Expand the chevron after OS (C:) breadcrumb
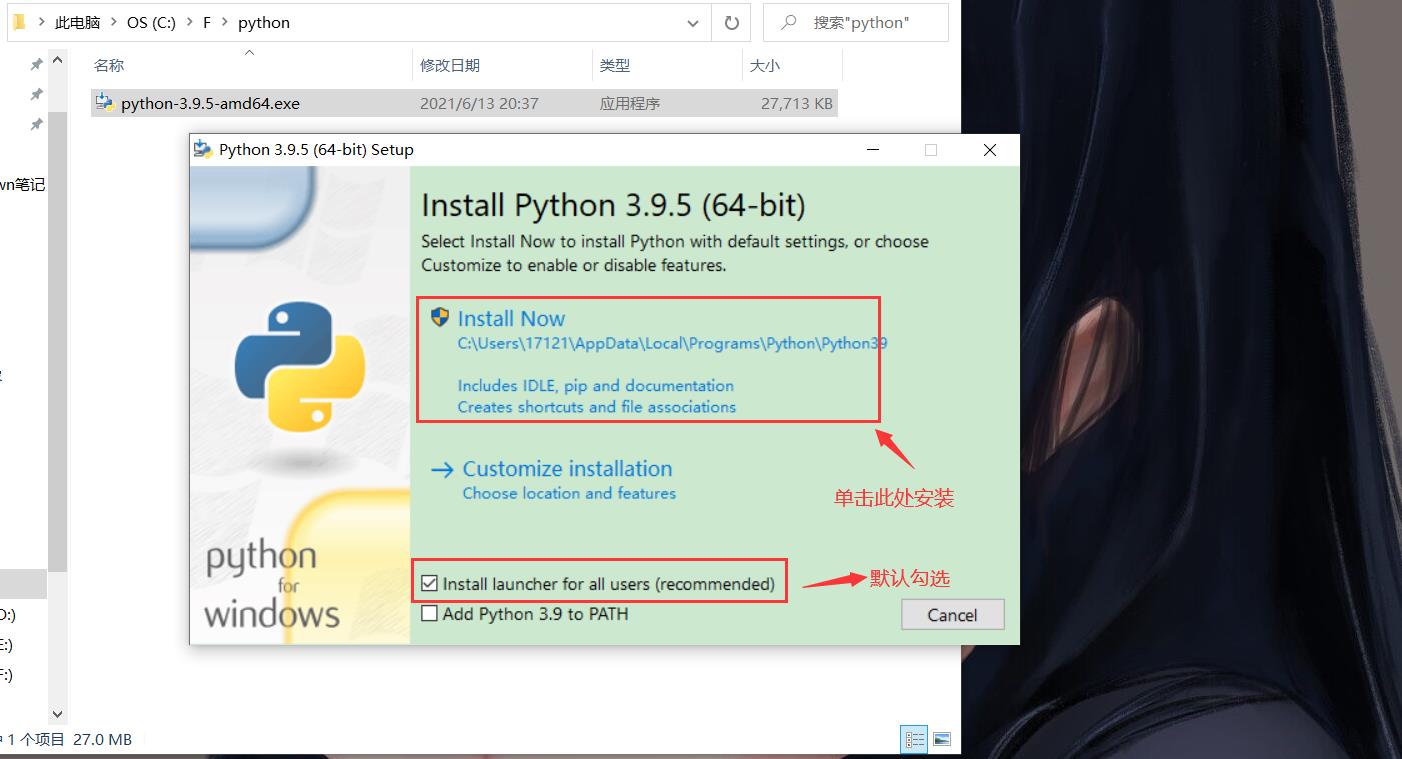The width and height of the screenshot is (1402, 759). 188,22
